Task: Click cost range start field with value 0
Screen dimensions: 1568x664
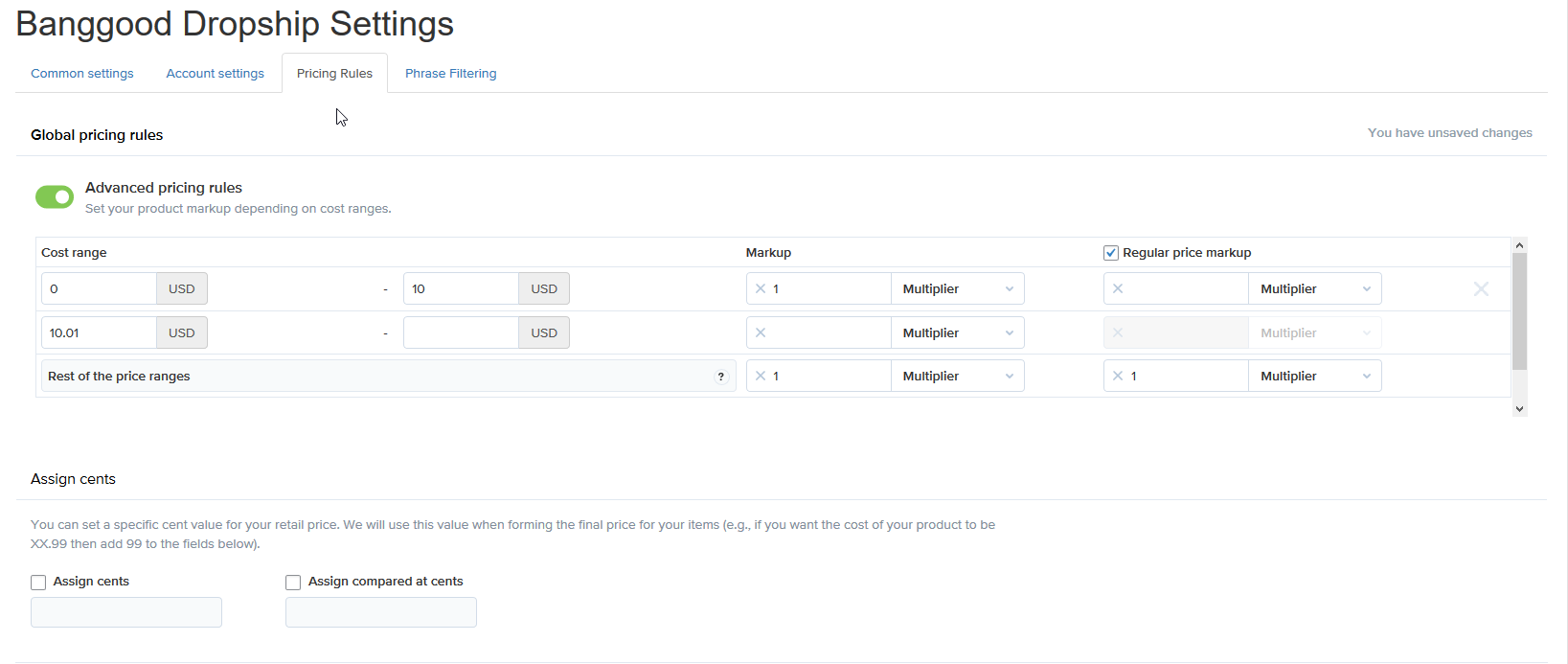Action: (x=99, y=288)
